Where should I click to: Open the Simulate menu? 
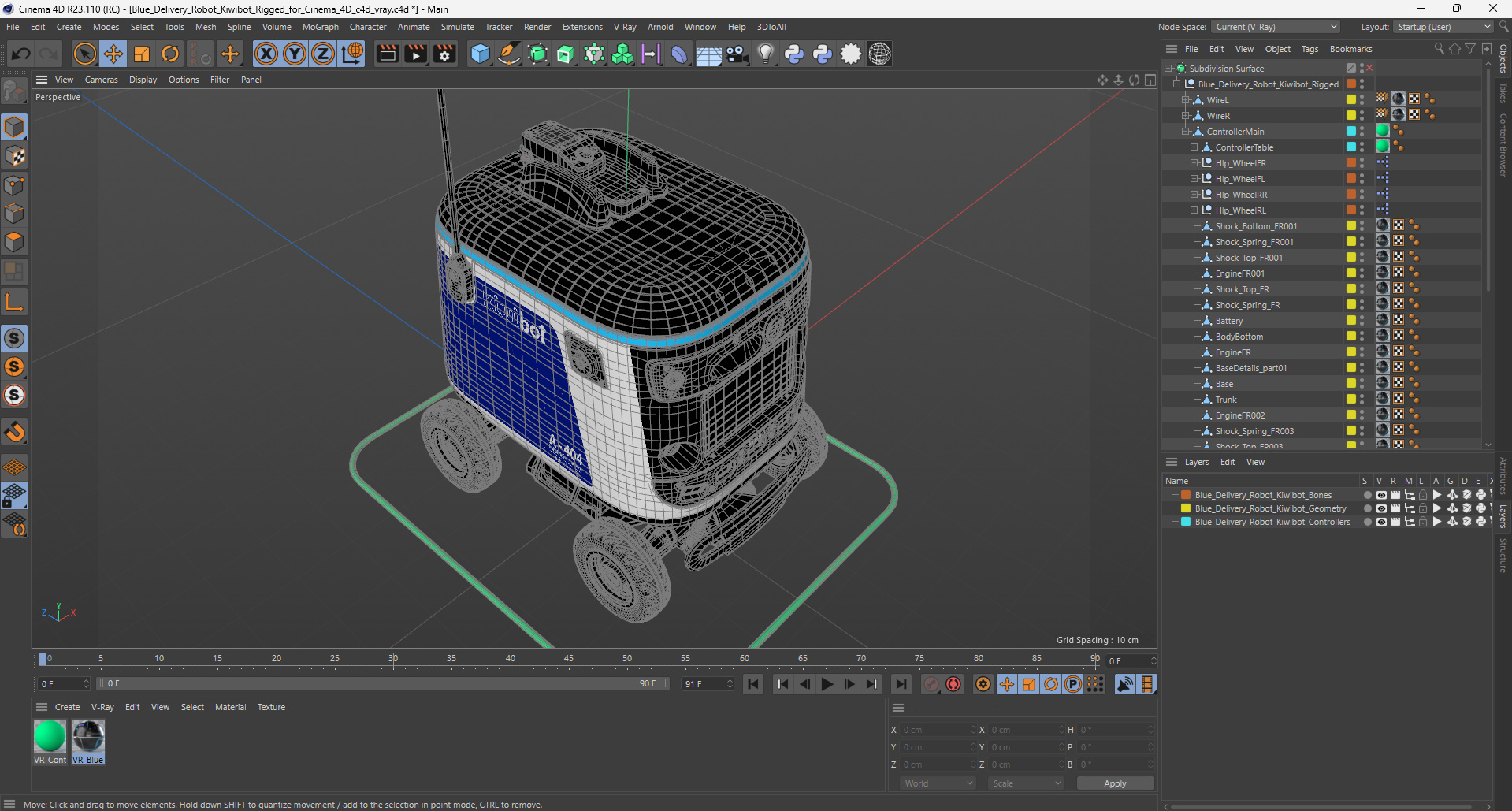coord(457,27)
